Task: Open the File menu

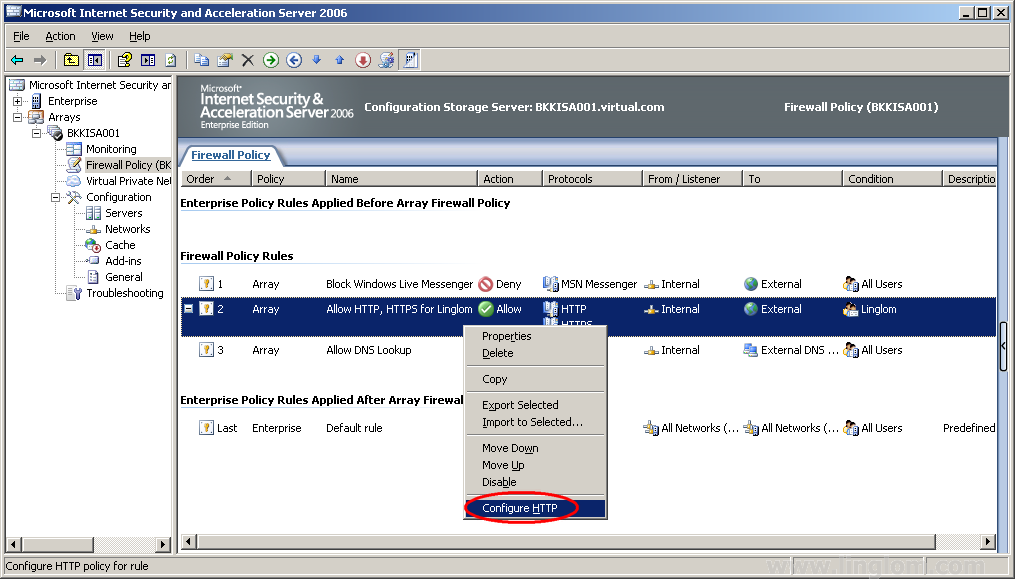Action: [x=21, y=36]
